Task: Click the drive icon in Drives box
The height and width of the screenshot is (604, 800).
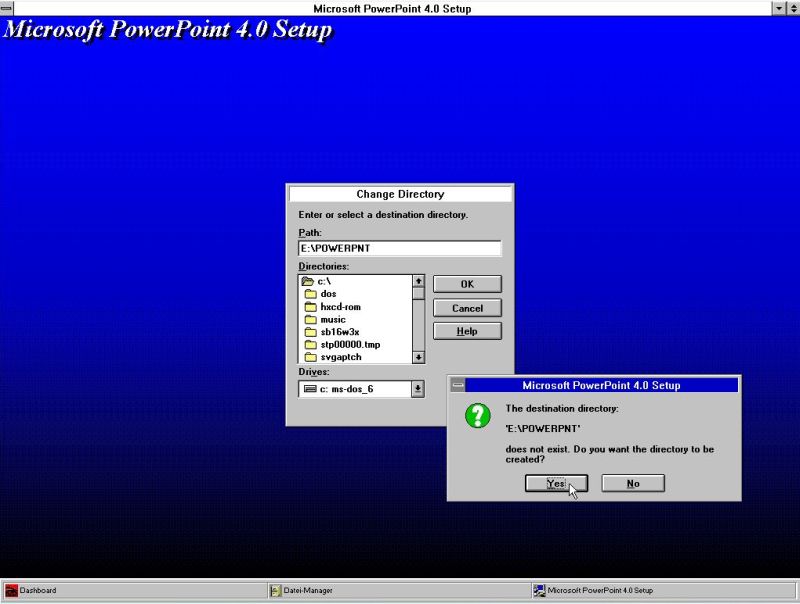Action: point(310,389)
